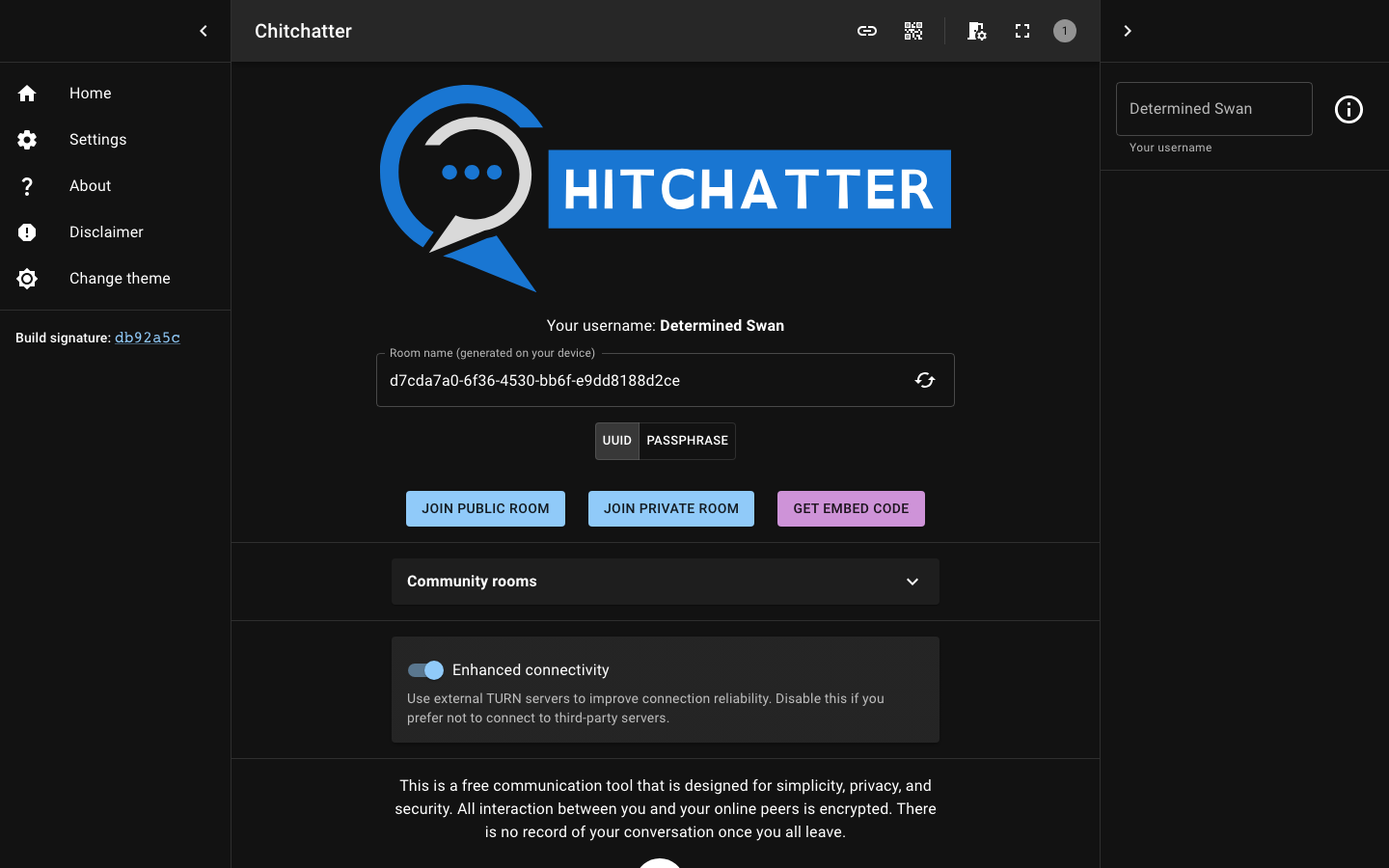This screenshot has width=1389, height=868.
Task: Generate a new room name with the refresh icon
Action: pos(924,380)
